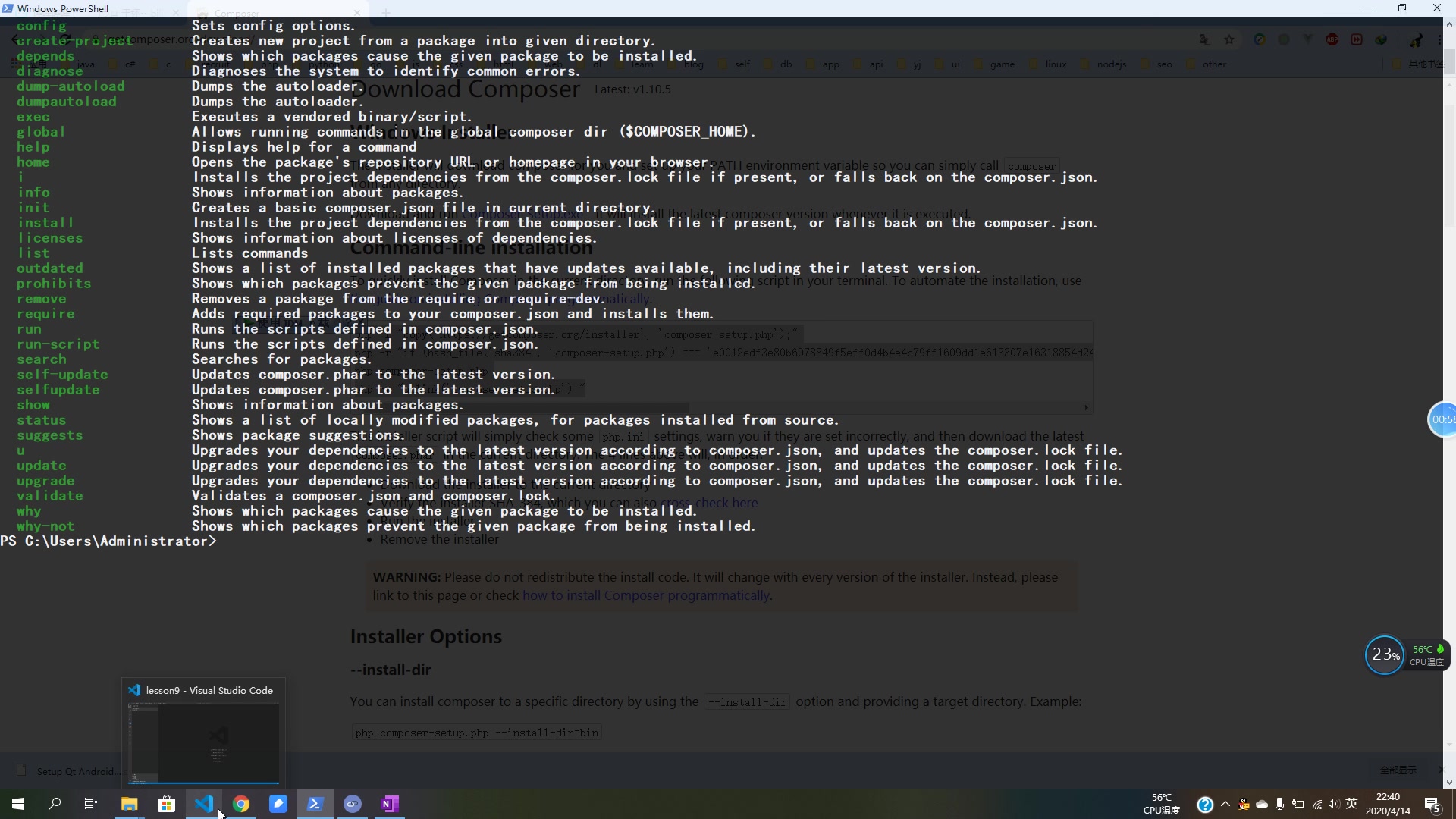Open the purple link app on taskbar
This screenshot has height=819, width=1456.
coord(353,804)
